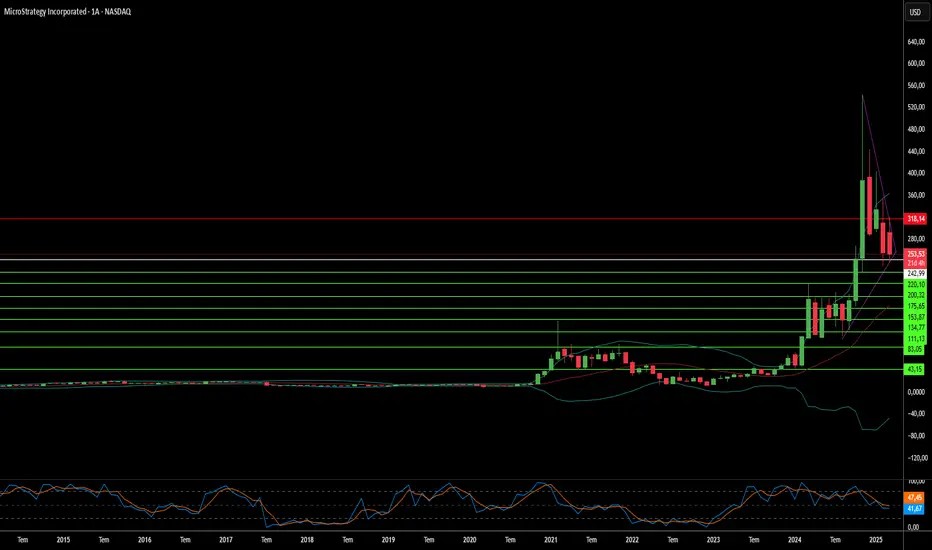Click the blue 41,67 indicator value label
The width and height of the screenshot is (932, 550).
click(x=914, y=508)
